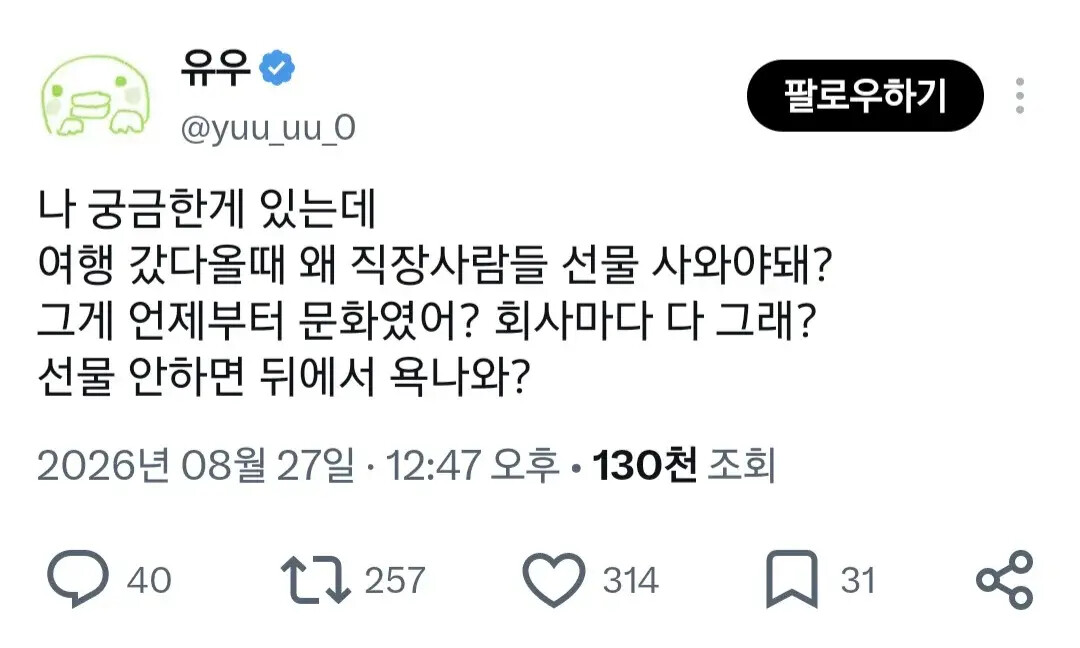Click the reply speech bubble icon
This screenshot has height=648, width=1080.
78,578
